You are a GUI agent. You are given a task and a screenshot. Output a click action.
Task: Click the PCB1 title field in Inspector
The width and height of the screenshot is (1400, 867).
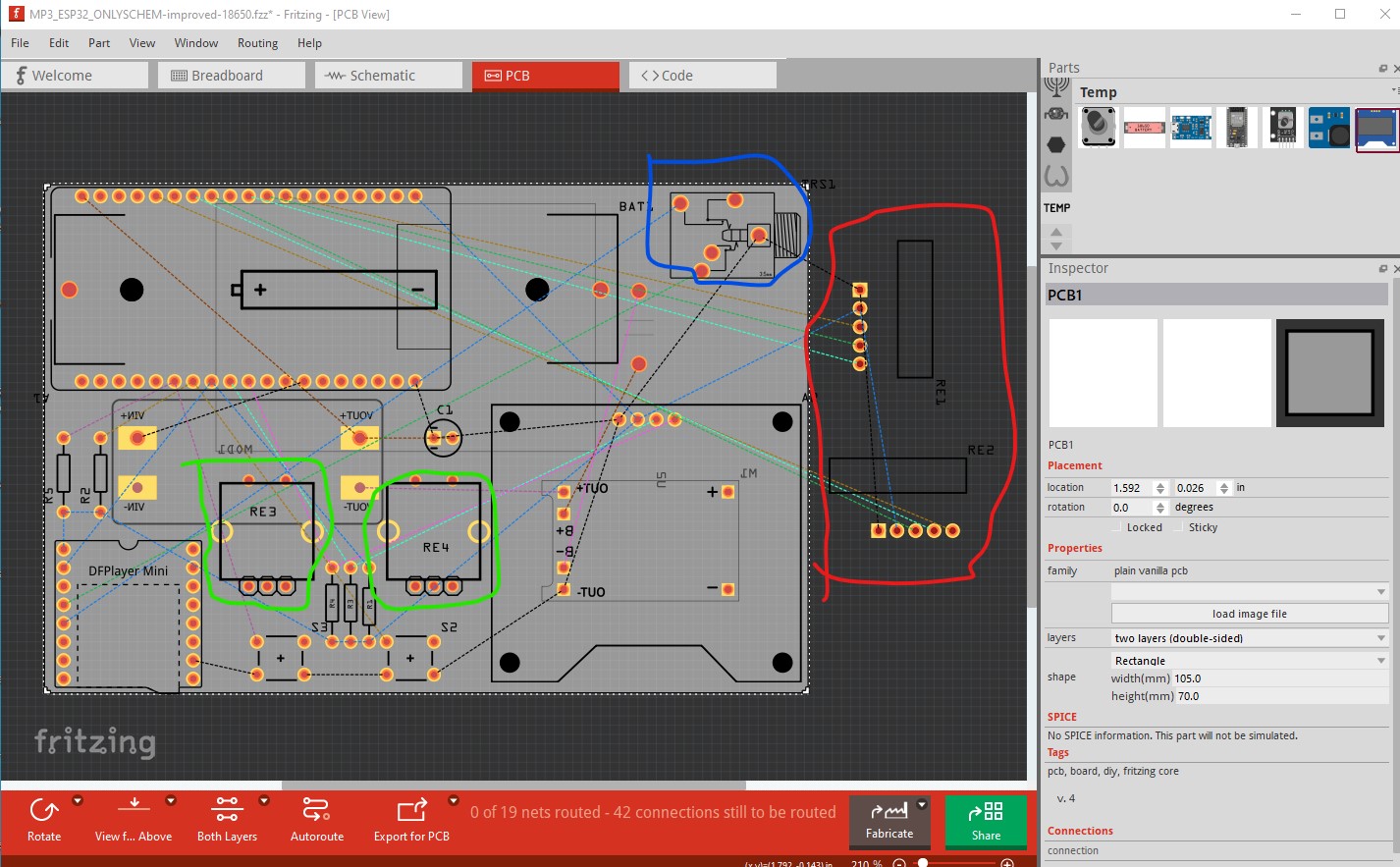pyautogui.click(x=1216, y=295)
